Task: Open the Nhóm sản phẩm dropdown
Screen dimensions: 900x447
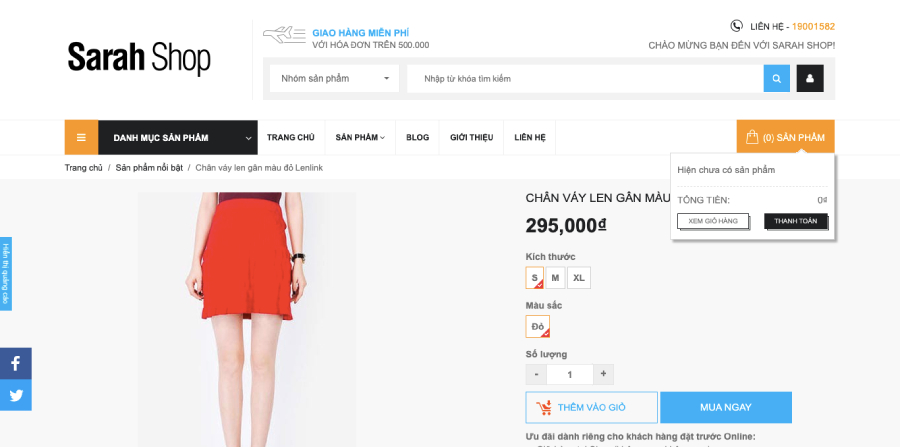Action: (x=335, y=79)
